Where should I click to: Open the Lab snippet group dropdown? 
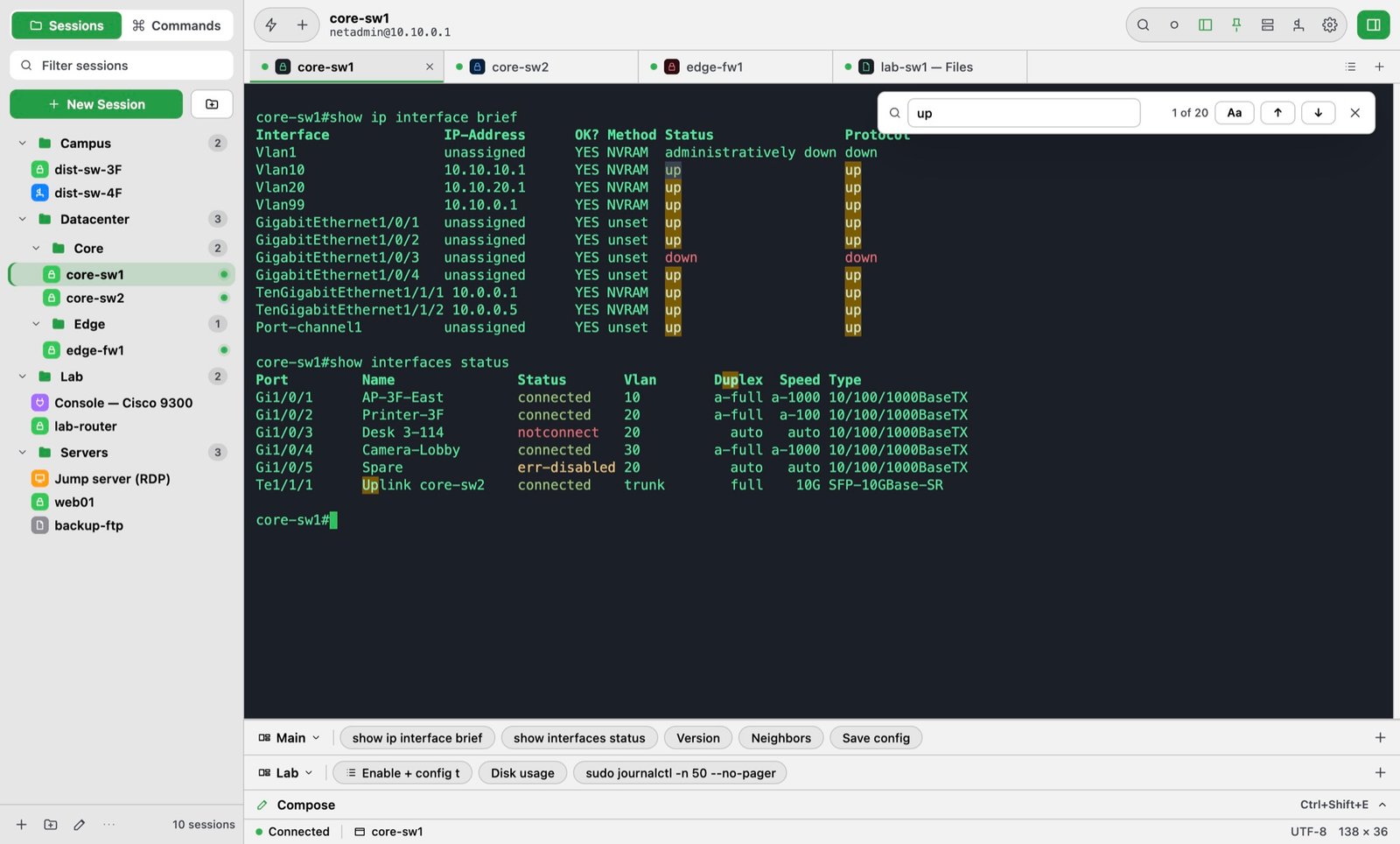286,773
